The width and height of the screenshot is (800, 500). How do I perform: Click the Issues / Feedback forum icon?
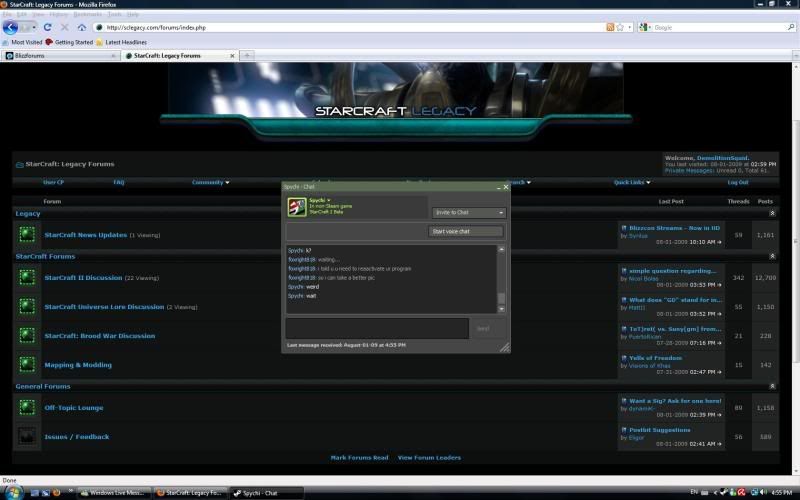click(x=27, y=436)
